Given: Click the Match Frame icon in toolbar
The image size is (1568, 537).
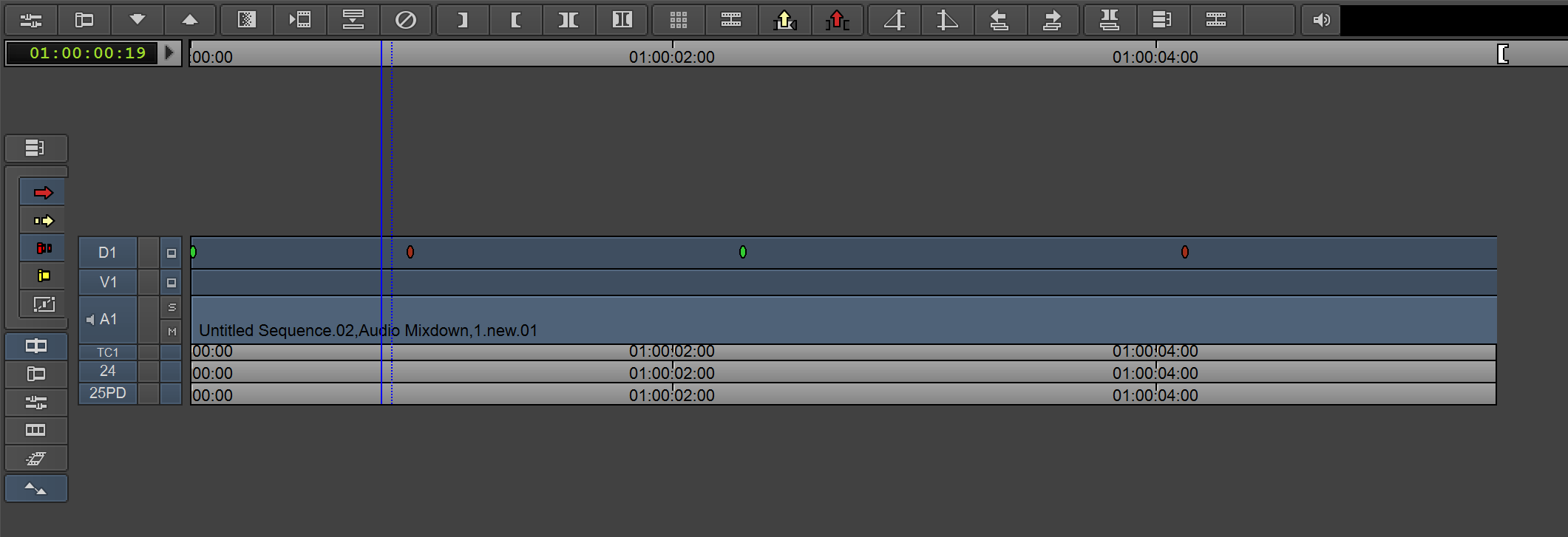Looking at the screenshot, I should (x=1110, y=20).
